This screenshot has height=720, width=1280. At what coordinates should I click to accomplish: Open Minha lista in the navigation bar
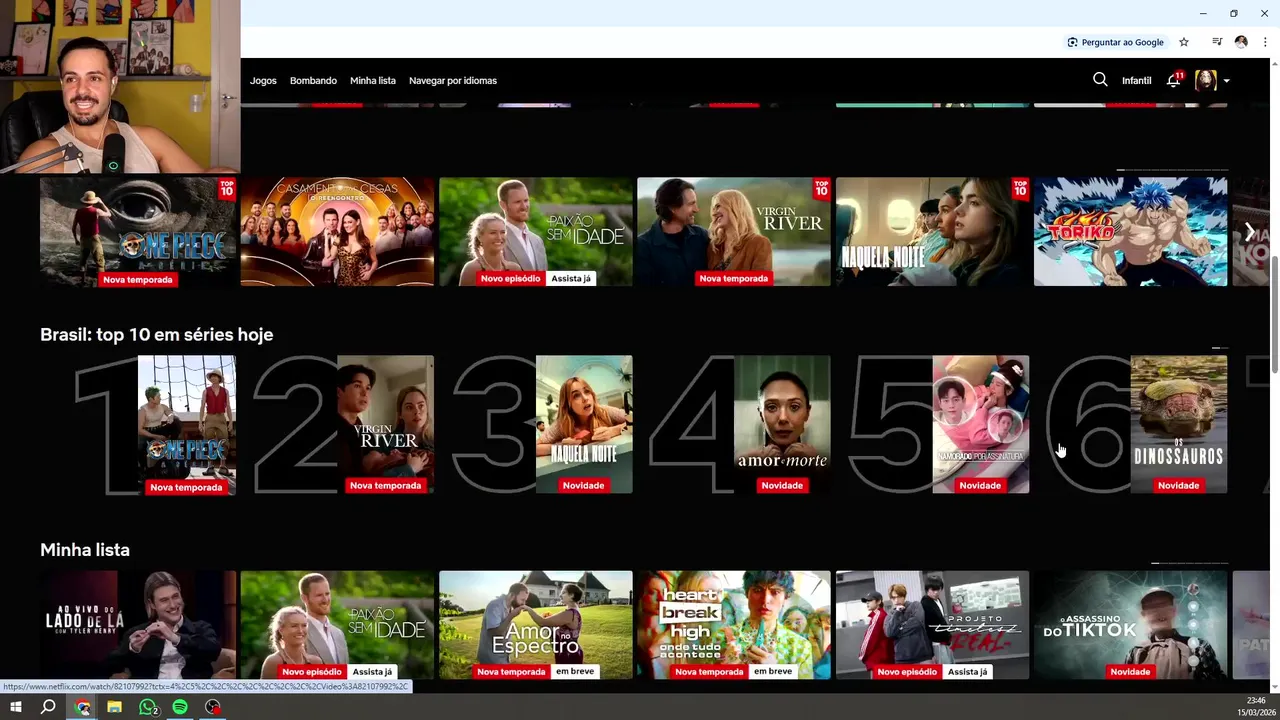tap(373, 80)
